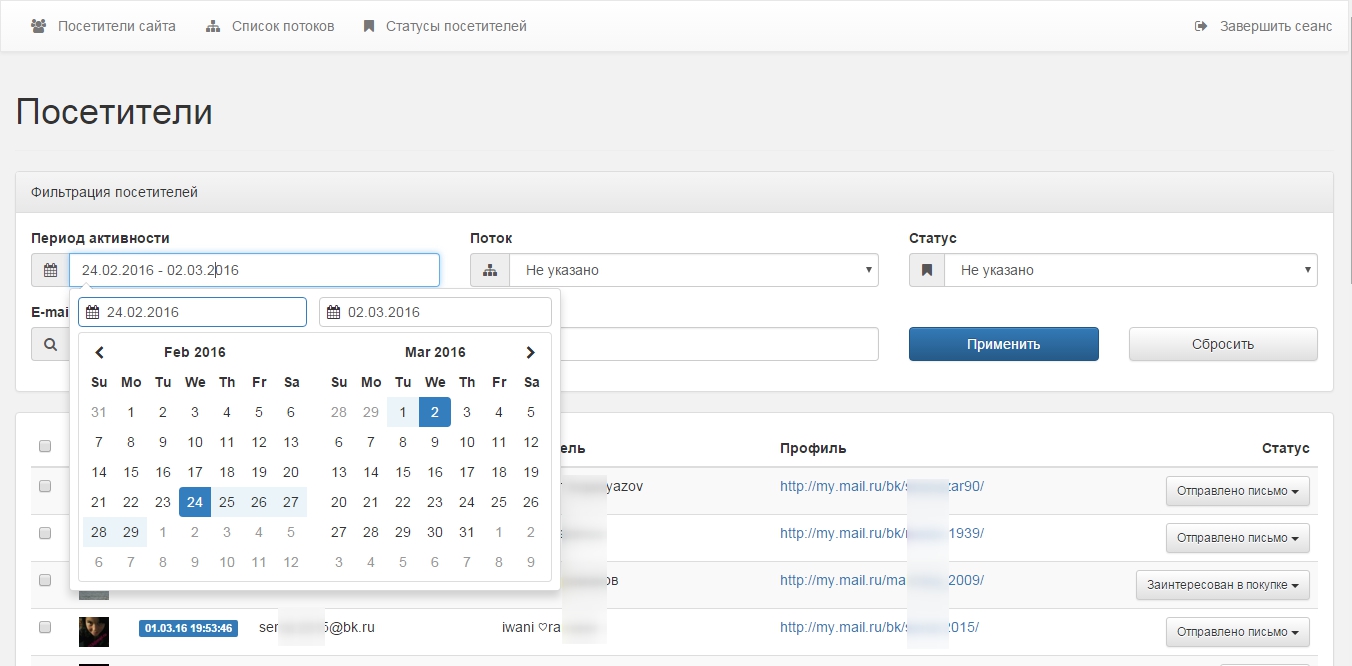1352x666 pixels.
Task: Check the checkbox in the 01.03.16 19:53:46 row
Action: (x=45, y=627)
